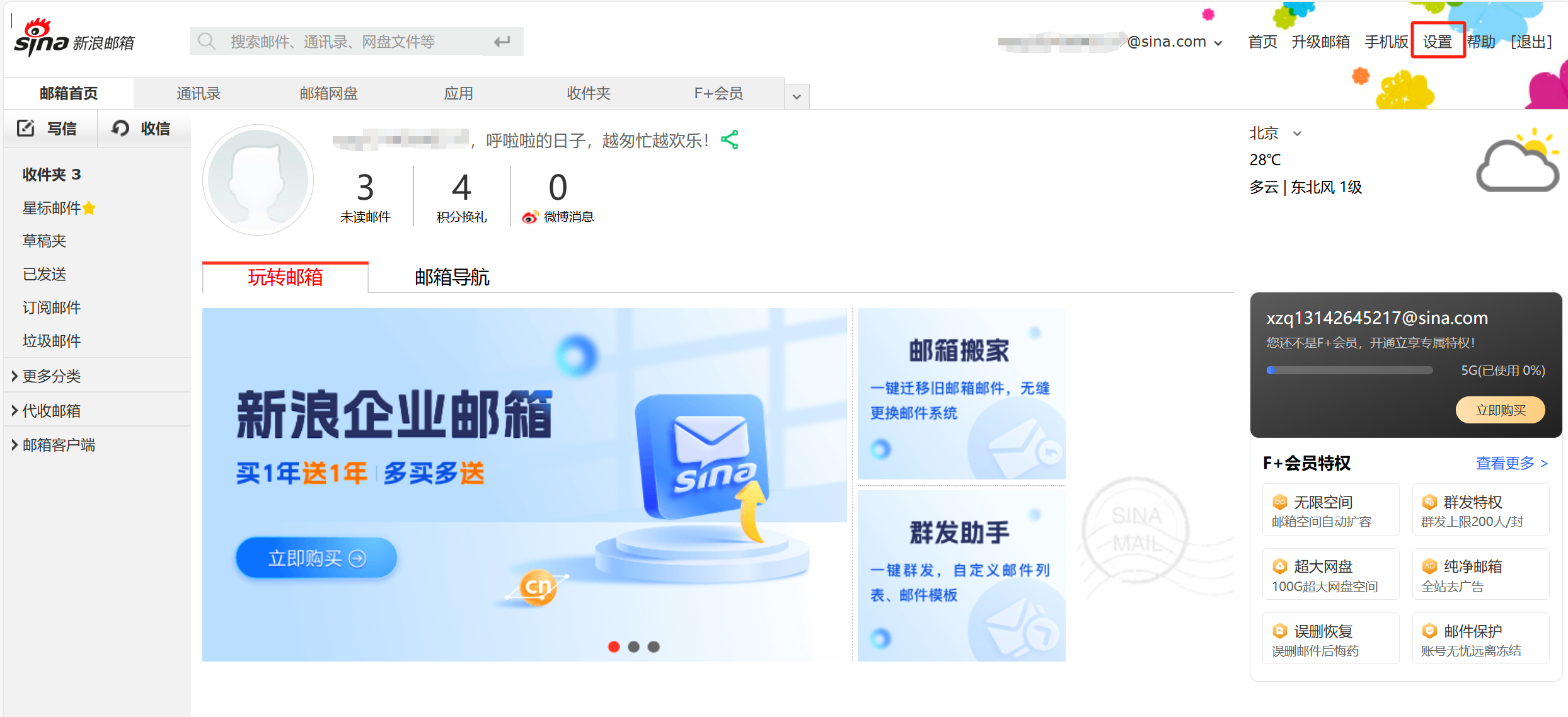Screen dimensions: 1568x717
Task: Switch to the 邮箱导航 tab
Action: click(x=452, y=277)
